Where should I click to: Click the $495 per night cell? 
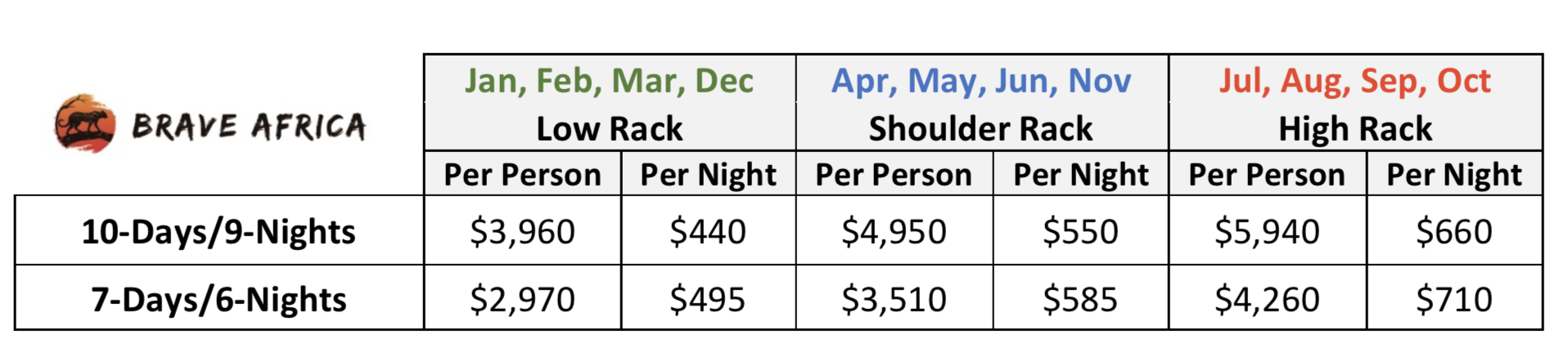[708, 300]
